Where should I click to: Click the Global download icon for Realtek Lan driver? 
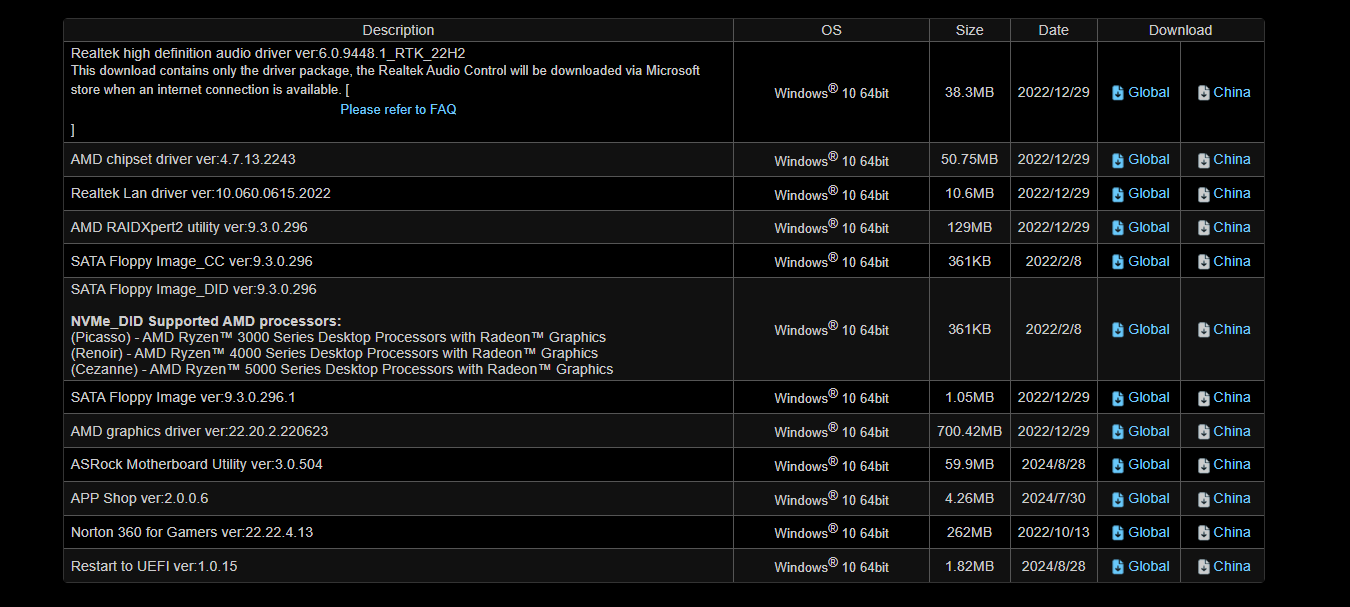(x=1118, y=194)
